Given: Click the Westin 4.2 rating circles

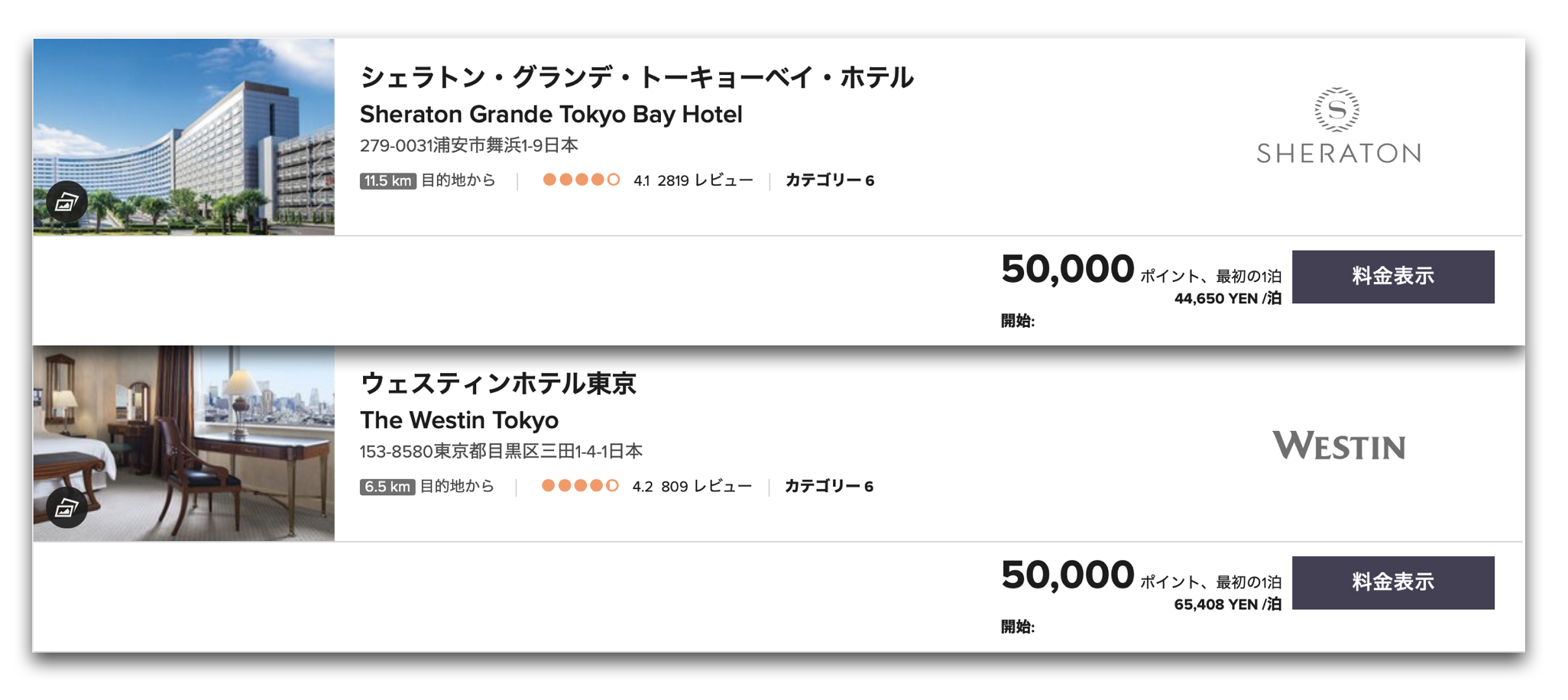Looking at the screenshot, I should 580,485.
